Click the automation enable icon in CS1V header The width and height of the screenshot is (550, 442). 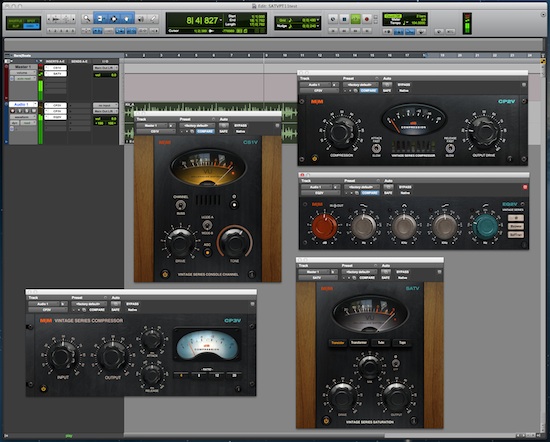click(223, 125)
